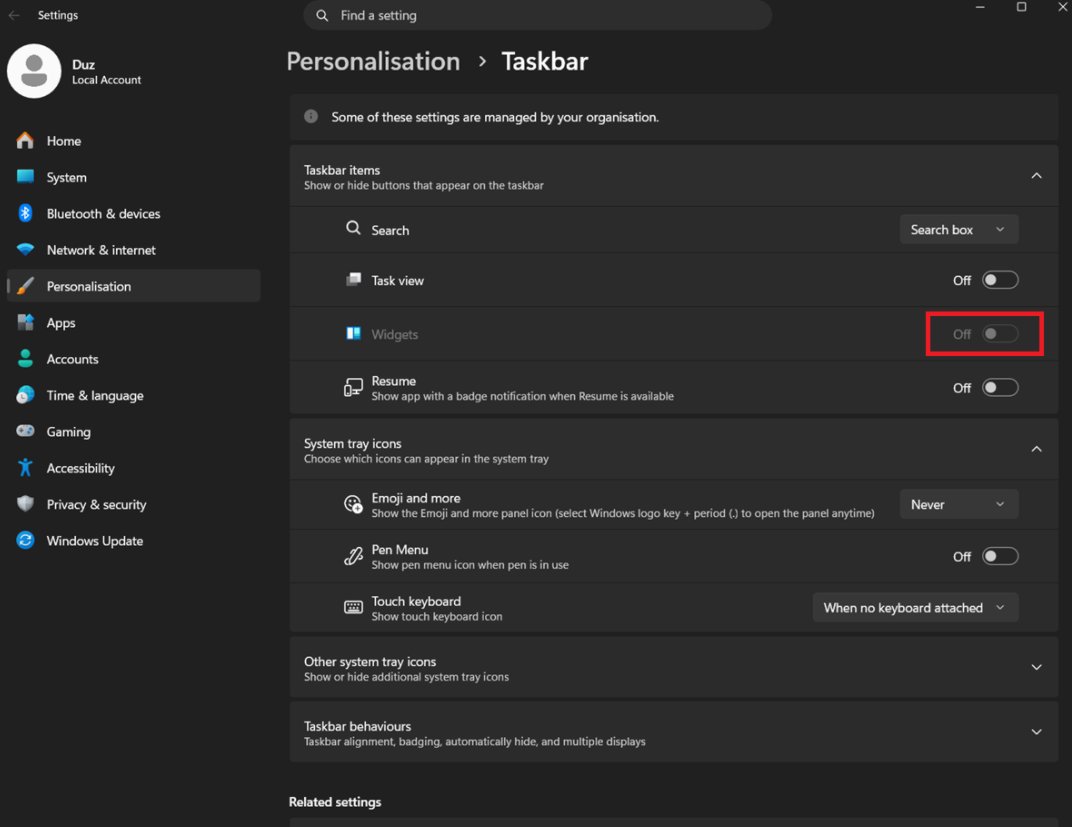Click the Gaming controller icon
Viewport: 1072px width, 827px height.
[25, 431]
